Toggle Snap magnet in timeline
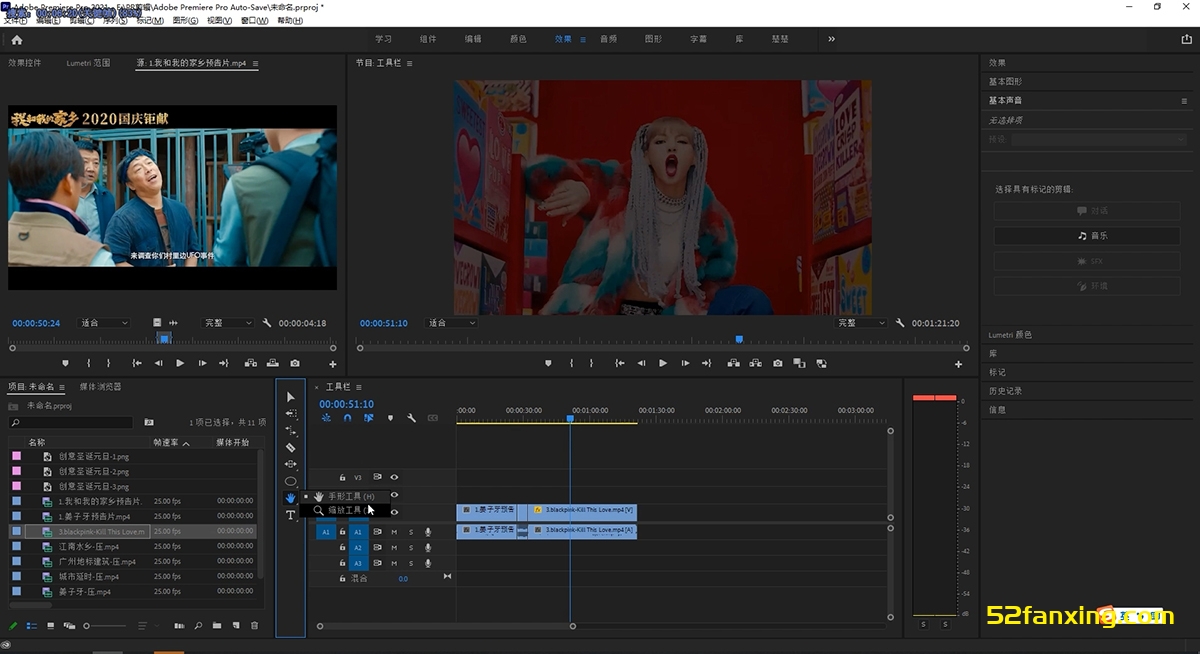Image resolution: width=1200 pixels, height=654 pixels. (x=347, y=418)
